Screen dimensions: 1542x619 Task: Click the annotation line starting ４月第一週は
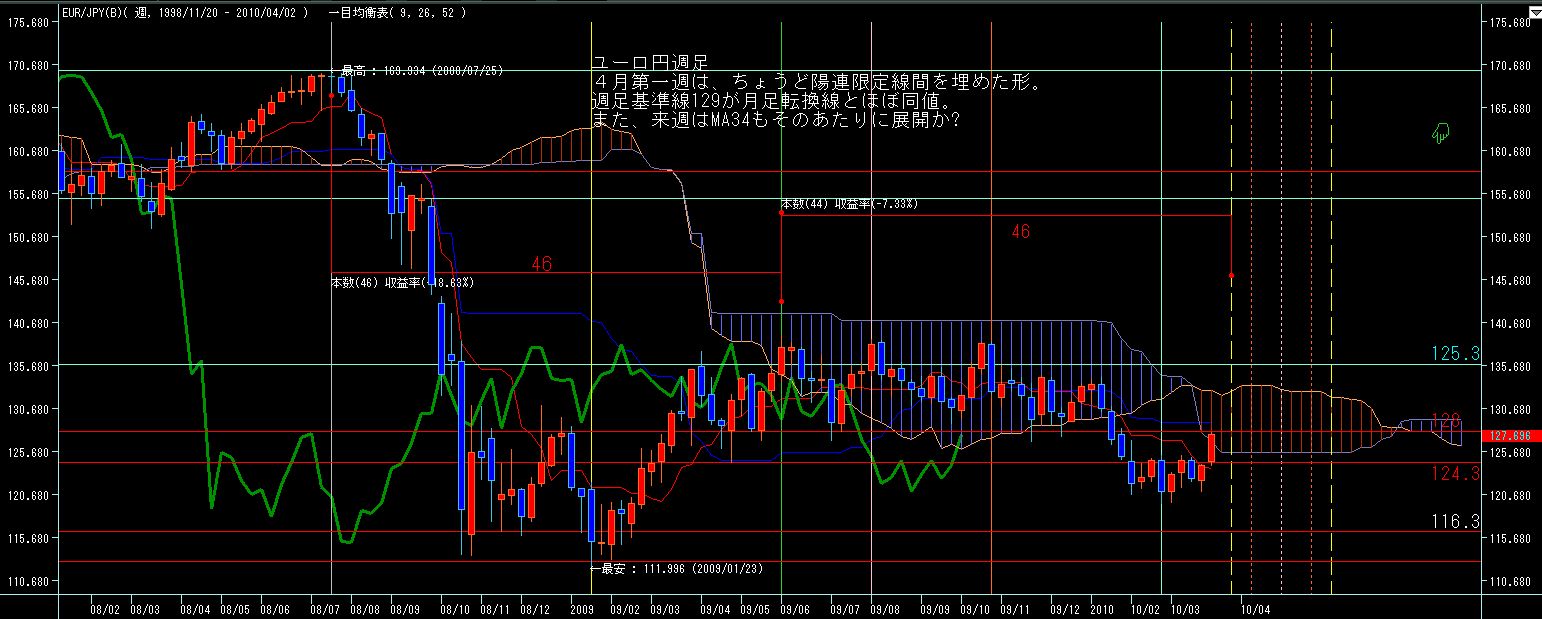pos(818,82)
